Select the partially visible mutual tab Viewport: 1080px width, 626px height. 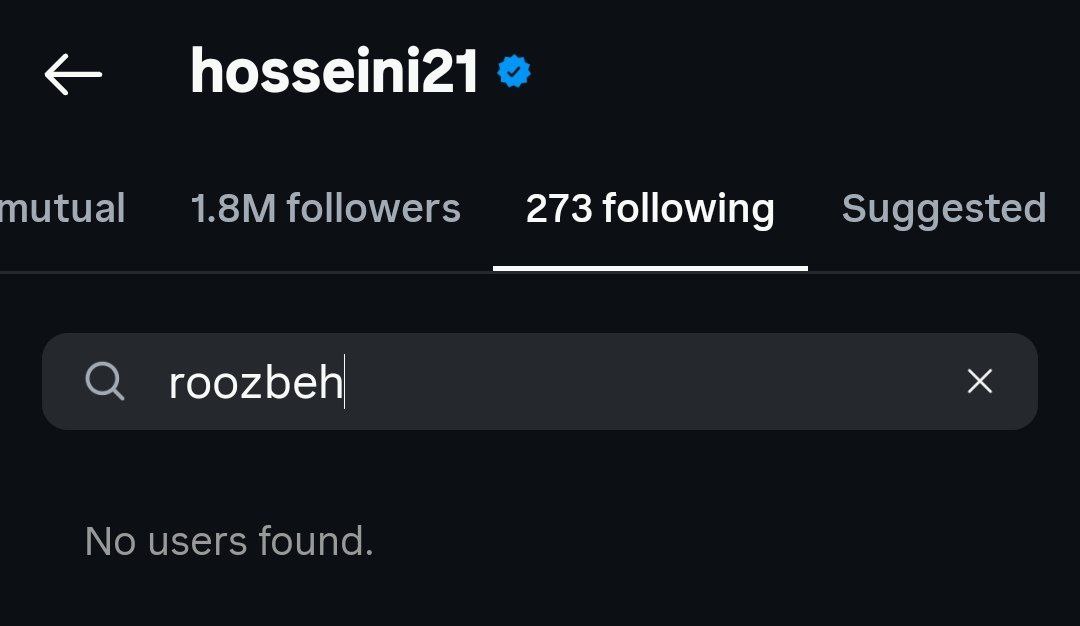coord(62,209)
